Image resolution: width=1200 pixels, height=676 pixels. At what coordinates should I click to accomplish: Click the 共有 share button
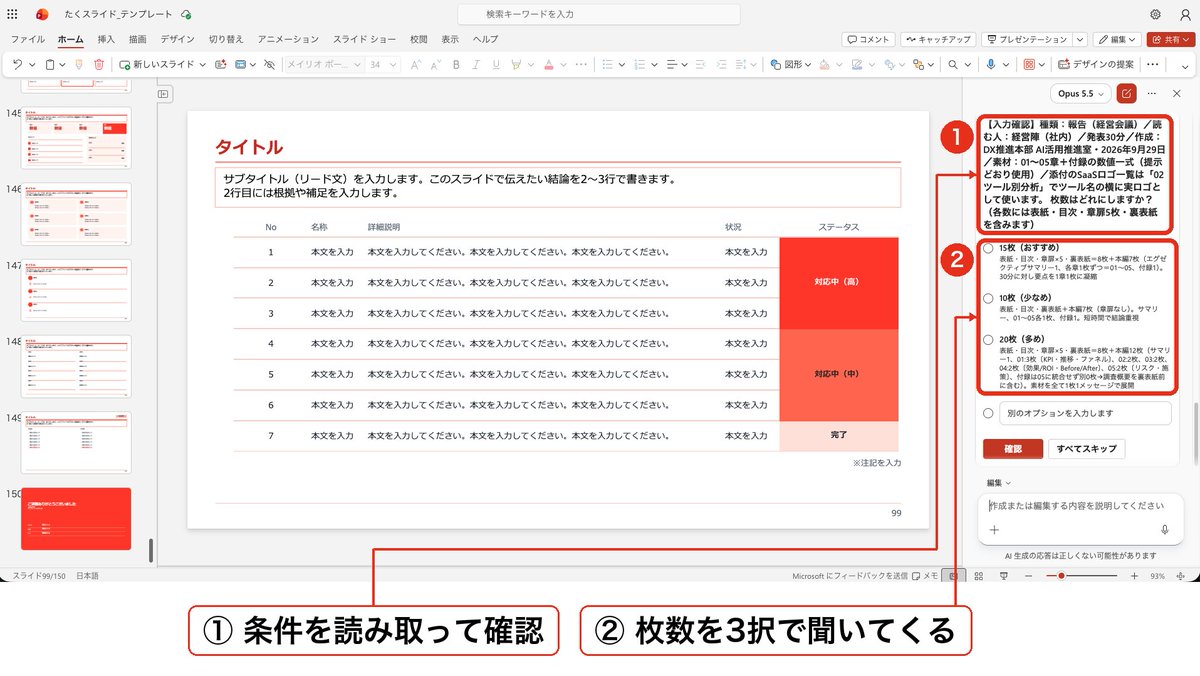1171,39
